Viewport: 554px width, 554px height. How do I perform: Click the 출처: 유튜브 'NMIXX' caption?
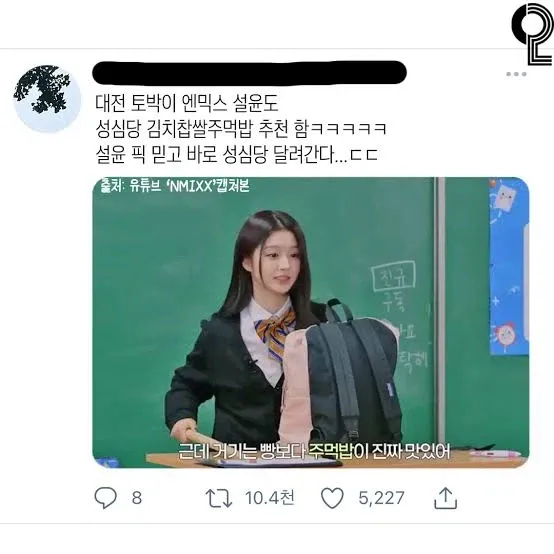click(175, 185)
